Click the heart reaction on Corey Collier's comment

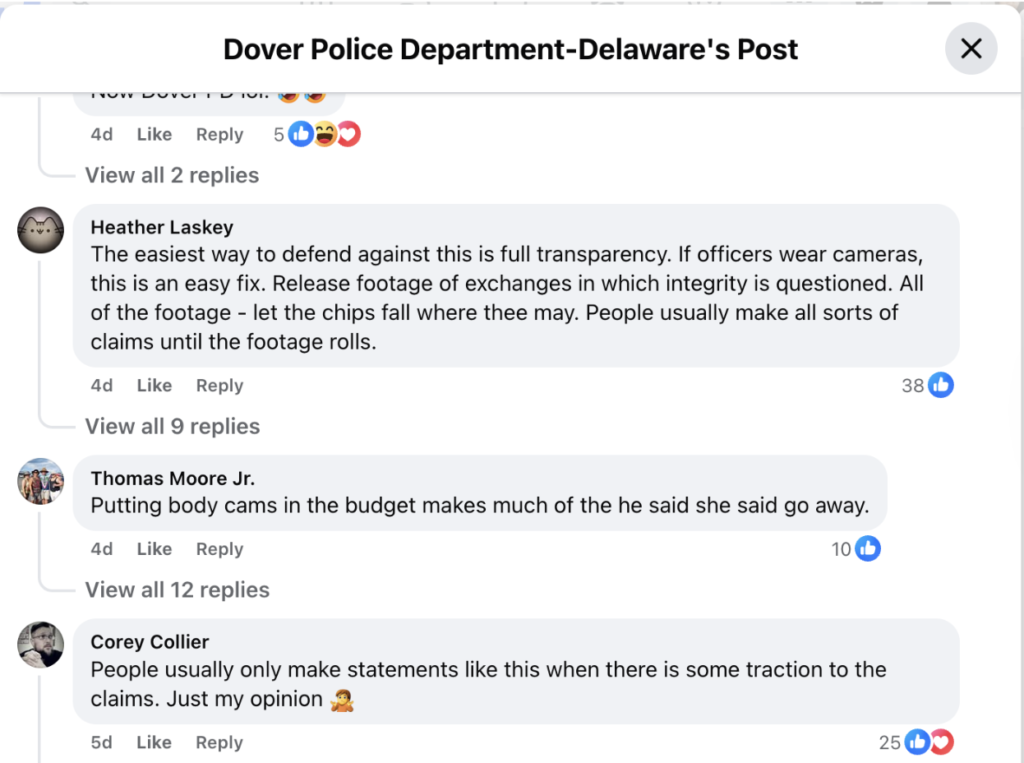tap(942, 742)
